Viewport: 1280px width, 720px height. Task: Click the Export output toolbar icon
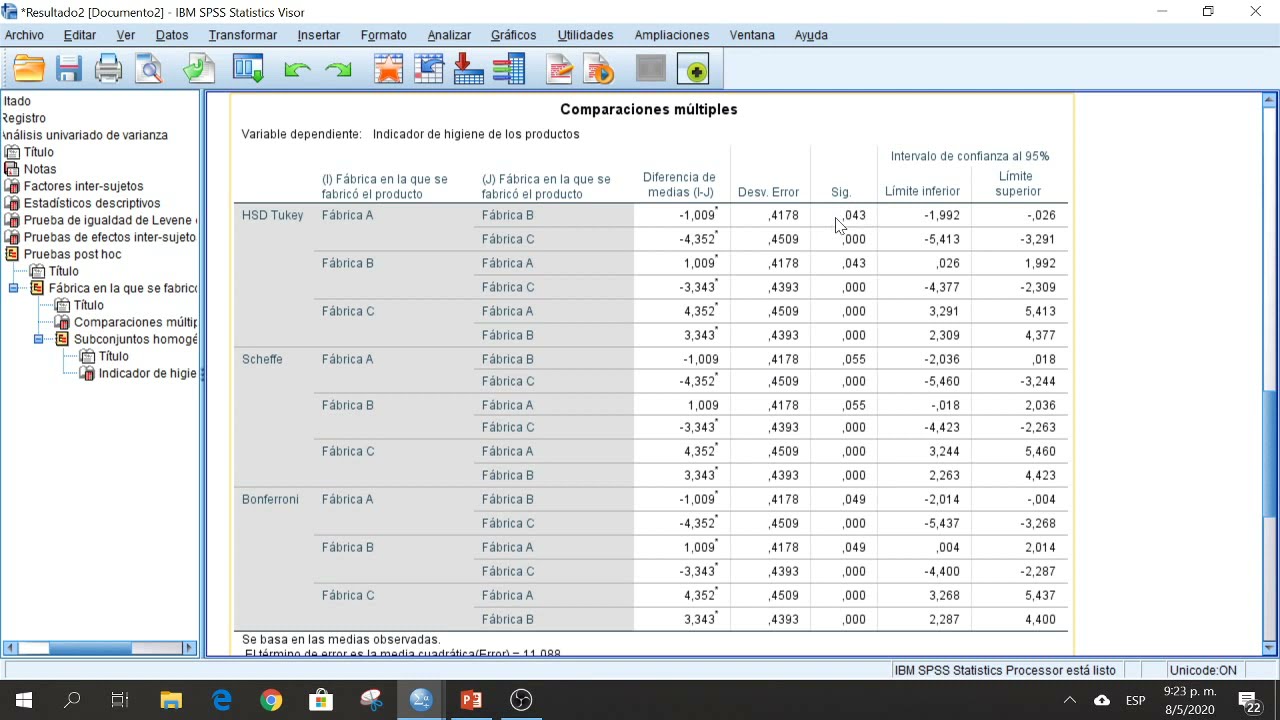[198, 69]
